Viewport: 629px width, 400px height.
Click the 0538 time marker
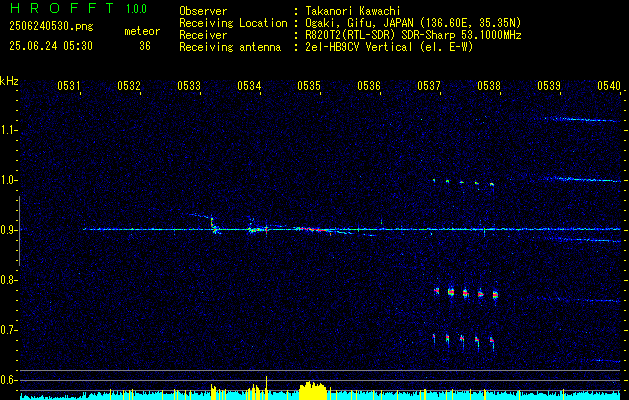489,85
